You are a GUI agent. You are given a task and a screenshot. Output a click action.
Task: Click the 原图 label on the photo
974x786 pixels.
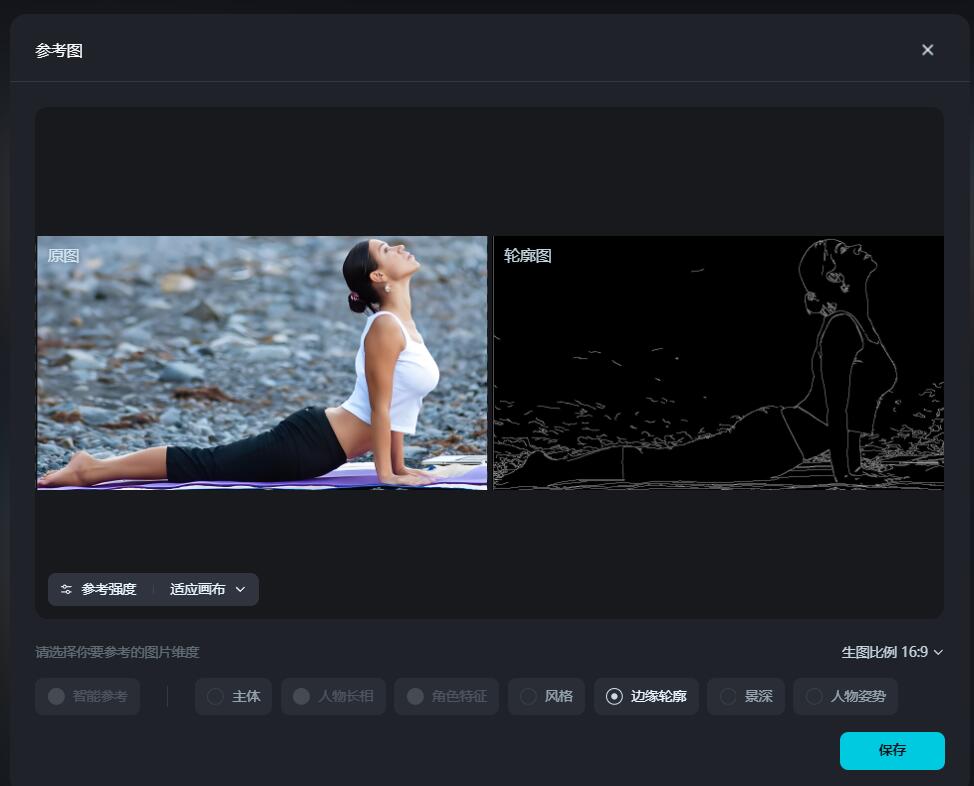point(63,255)
